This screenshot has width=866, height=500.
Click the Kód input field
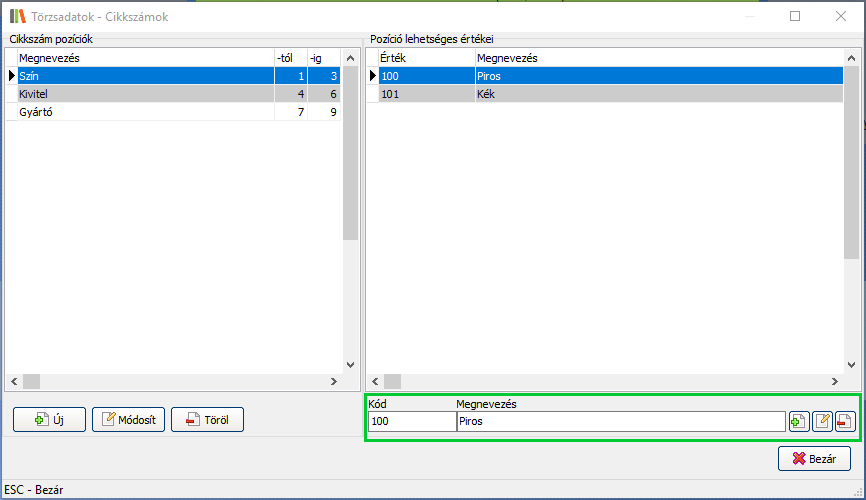tap(410, 422)
